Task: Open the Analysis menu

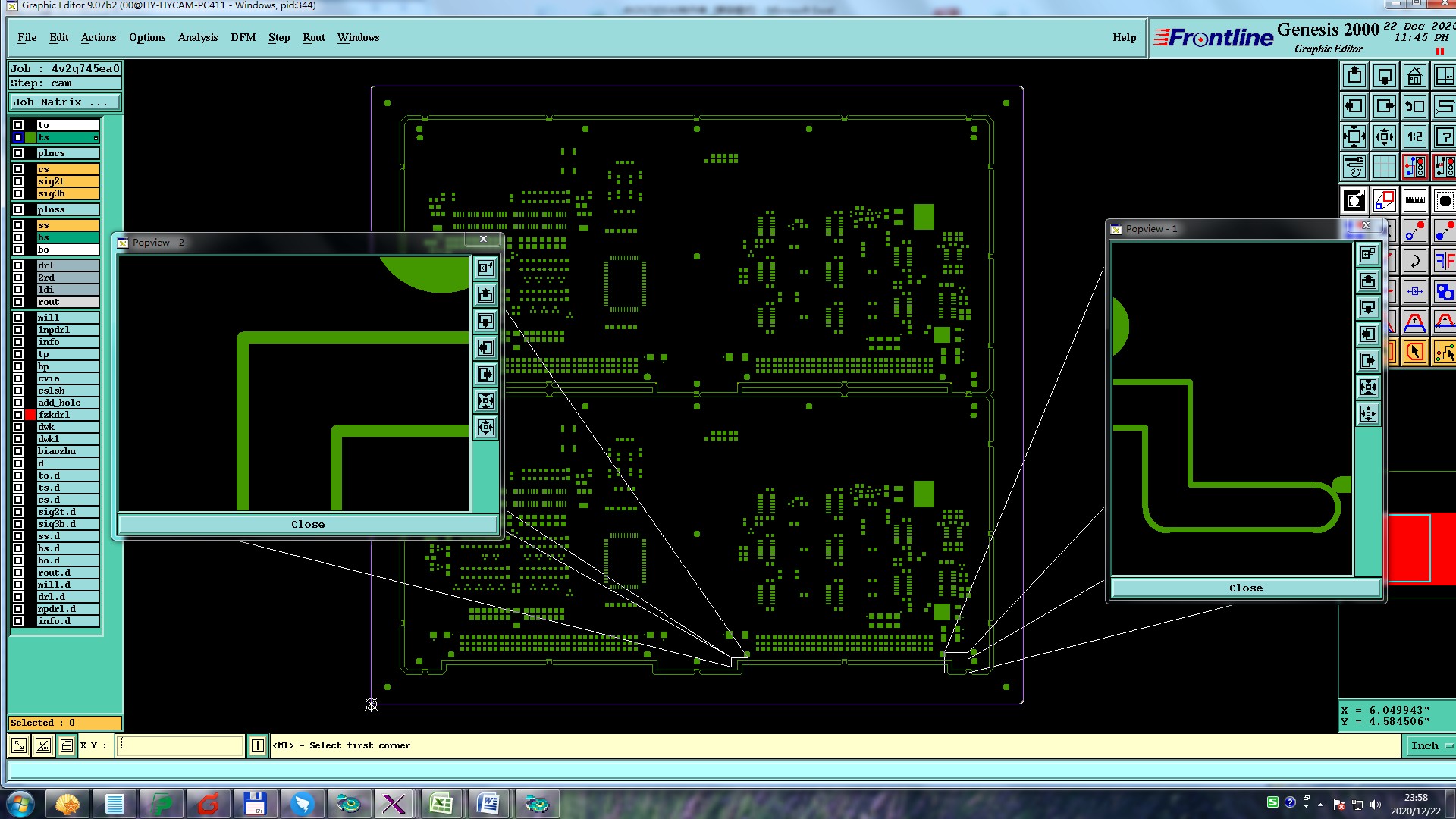Action: [197, 37]
